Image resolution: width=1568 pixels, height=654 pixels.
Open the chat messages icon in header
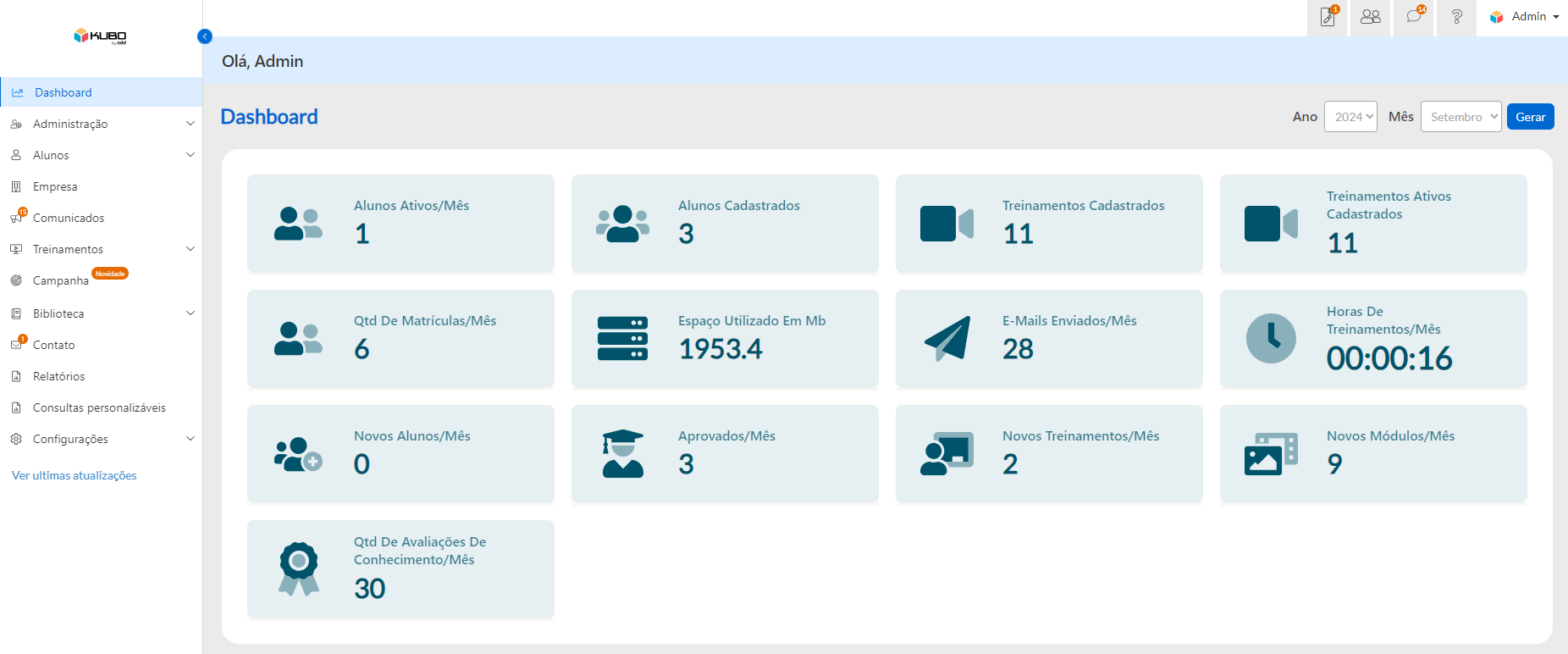tap(1414, 17)
